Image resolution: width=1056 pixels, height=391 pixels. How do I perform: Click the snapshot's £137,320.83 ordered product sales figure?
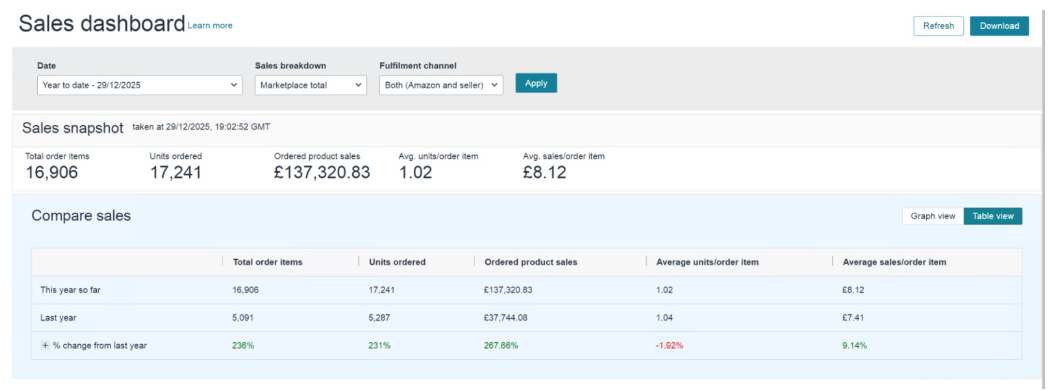pyautogui.click(x=322, y=172)
